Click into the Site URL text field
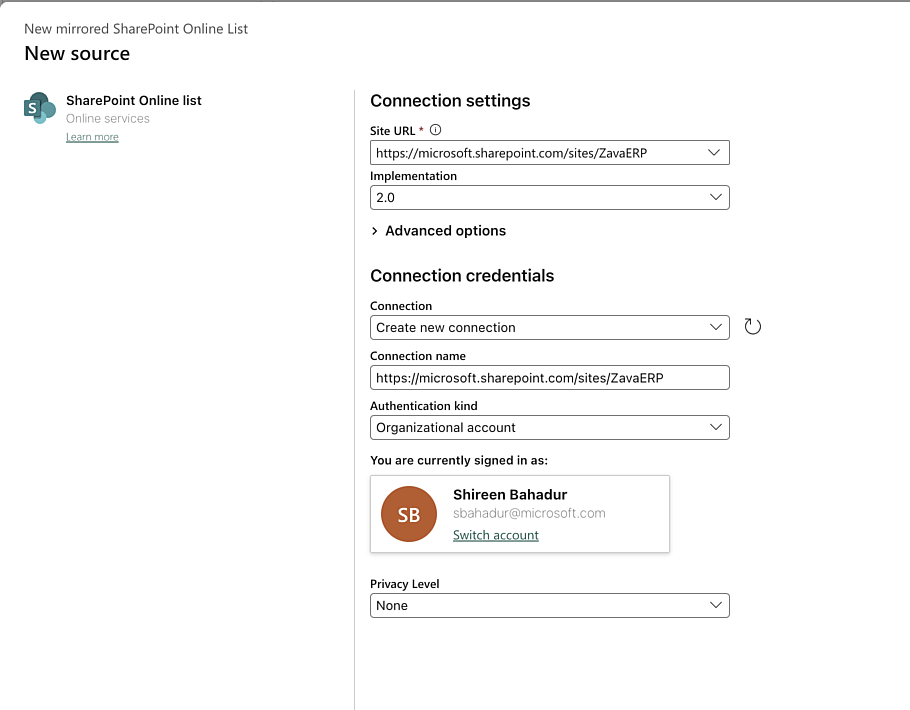This screenshot has width=910, height=710. pos(530,153)
